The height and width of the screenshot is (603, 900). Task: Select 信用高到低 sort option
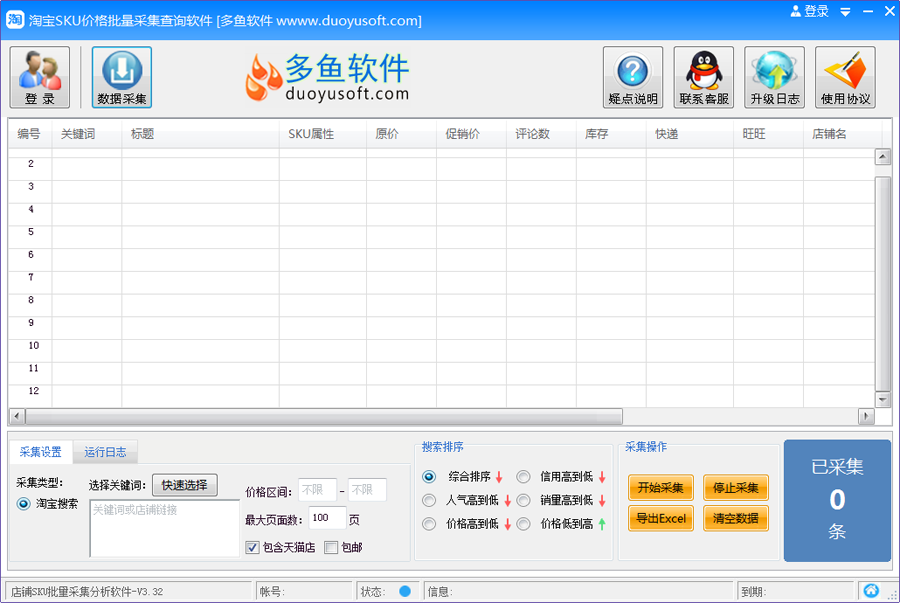523,477
